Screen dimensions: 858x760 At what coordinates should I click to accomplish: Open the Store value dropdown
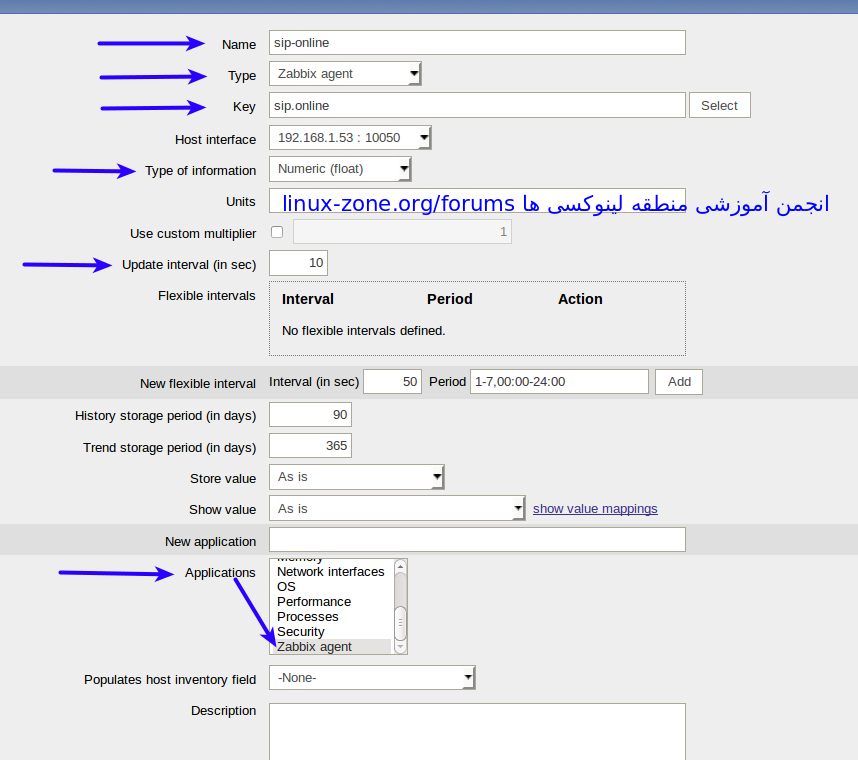pyautogui.click(x=356, y=478)
